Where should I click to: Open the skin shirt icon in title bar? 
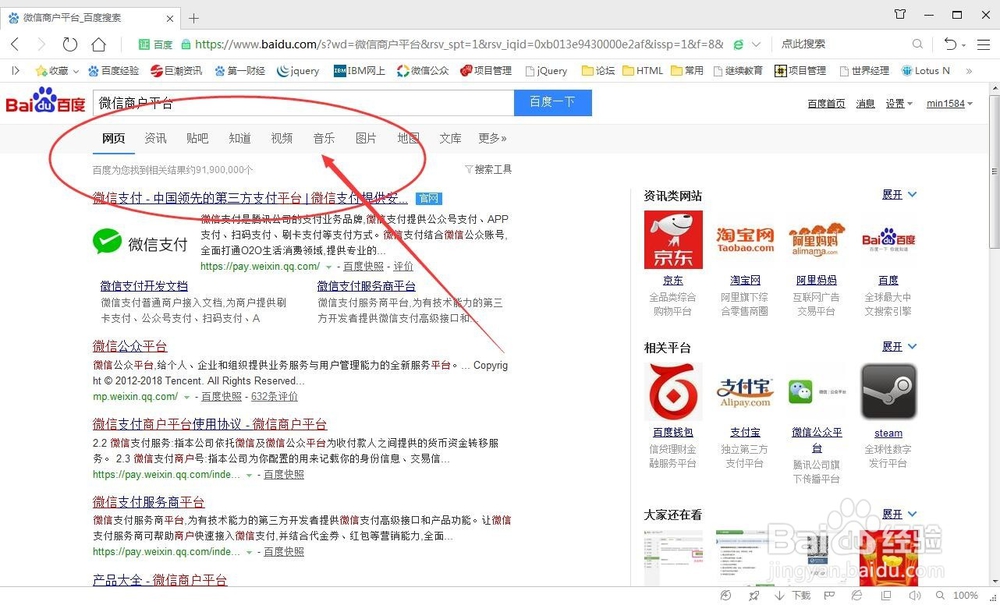(900, 15)
